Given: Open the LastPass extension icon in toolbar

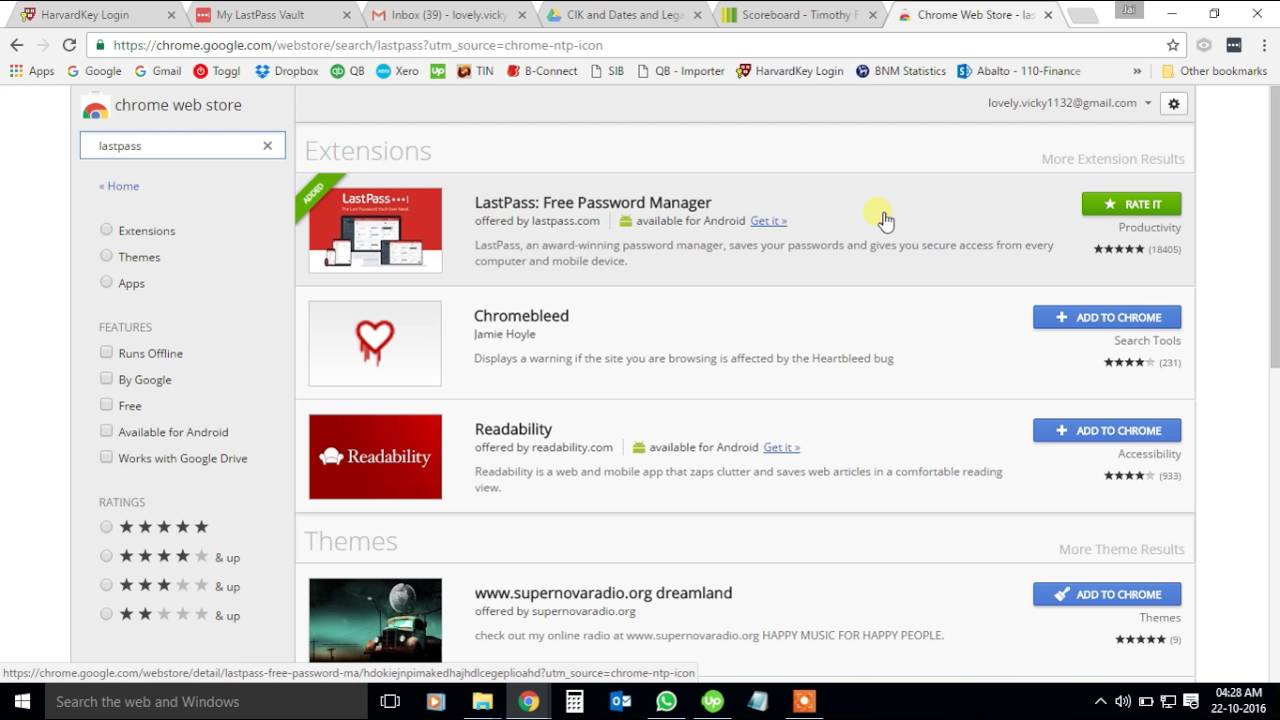Looking at the screenshot, I should pyautogui.click(x=1234, y=45).
